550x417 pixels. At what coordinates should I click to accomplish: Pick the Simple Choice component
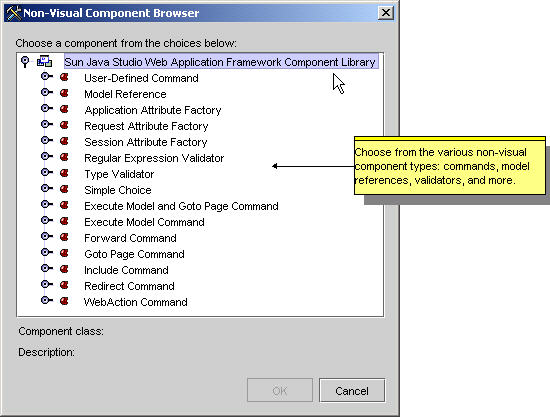click(118, 190)
